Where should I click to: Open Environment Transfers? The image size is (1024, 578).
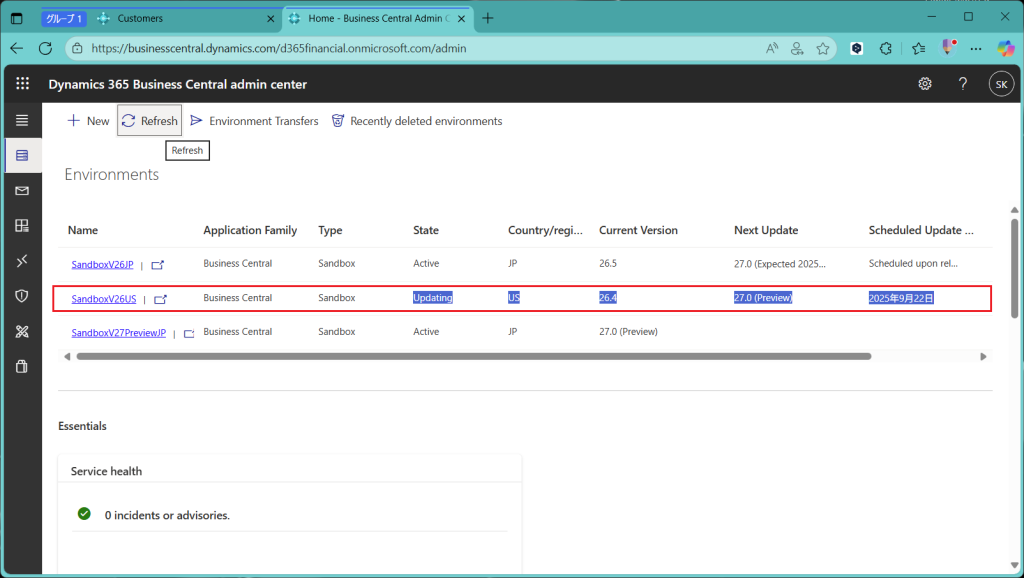(254, 121)
